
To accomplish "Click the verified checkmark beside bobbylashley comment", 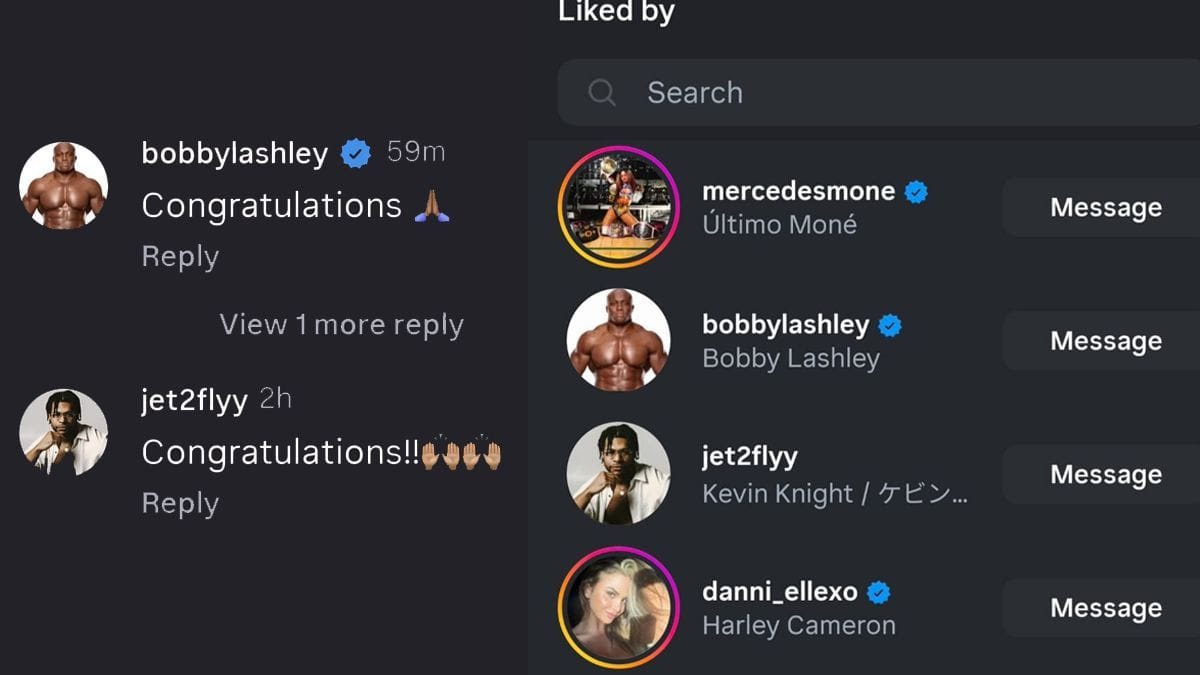I will coord(354,152).
